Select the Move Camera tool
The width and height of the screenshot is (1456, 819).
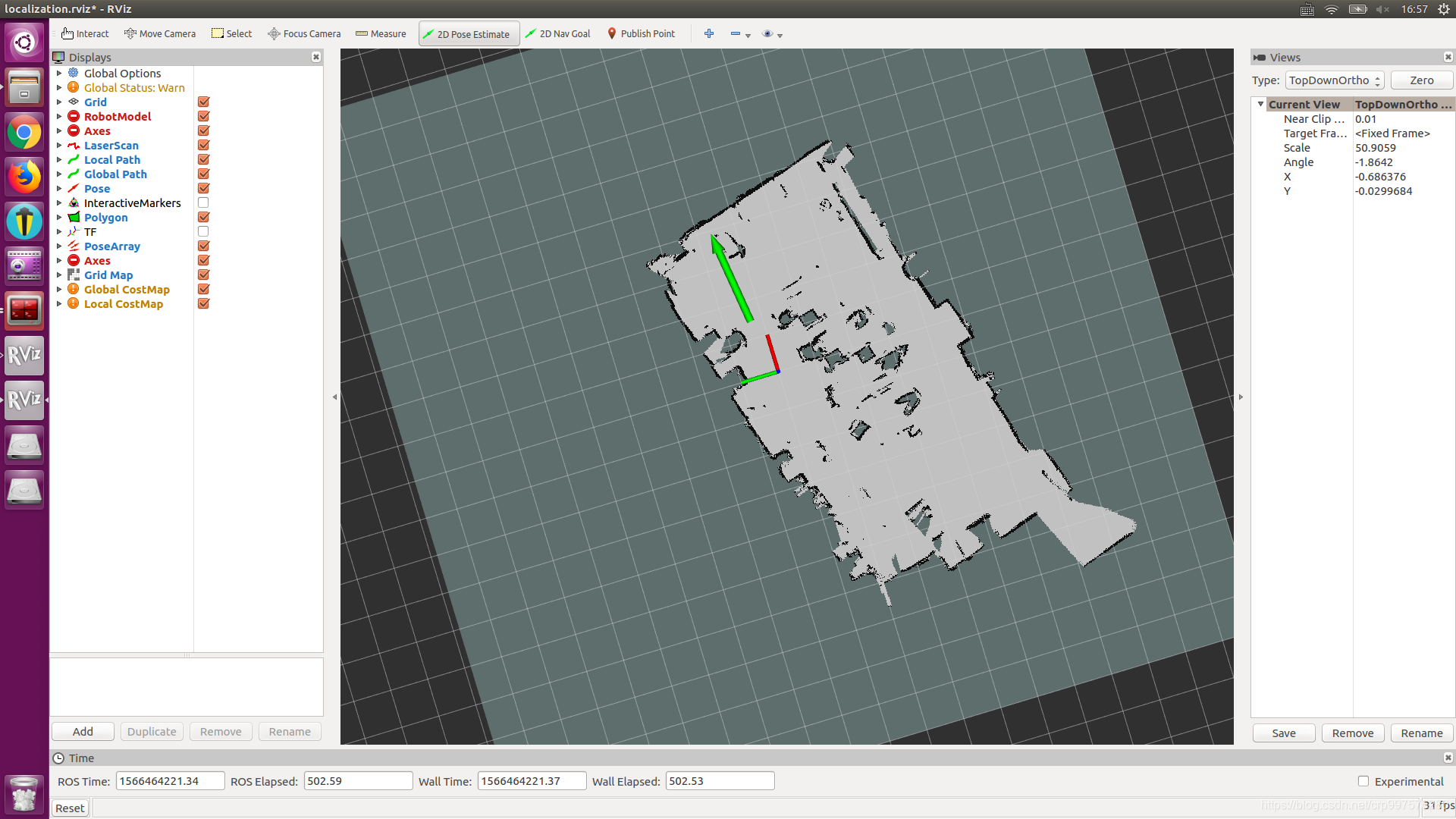click(160, 33)
